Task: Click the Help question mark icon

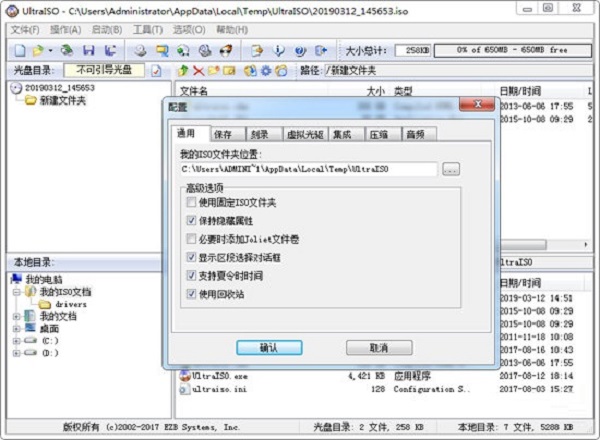Action: coord(300,51)
